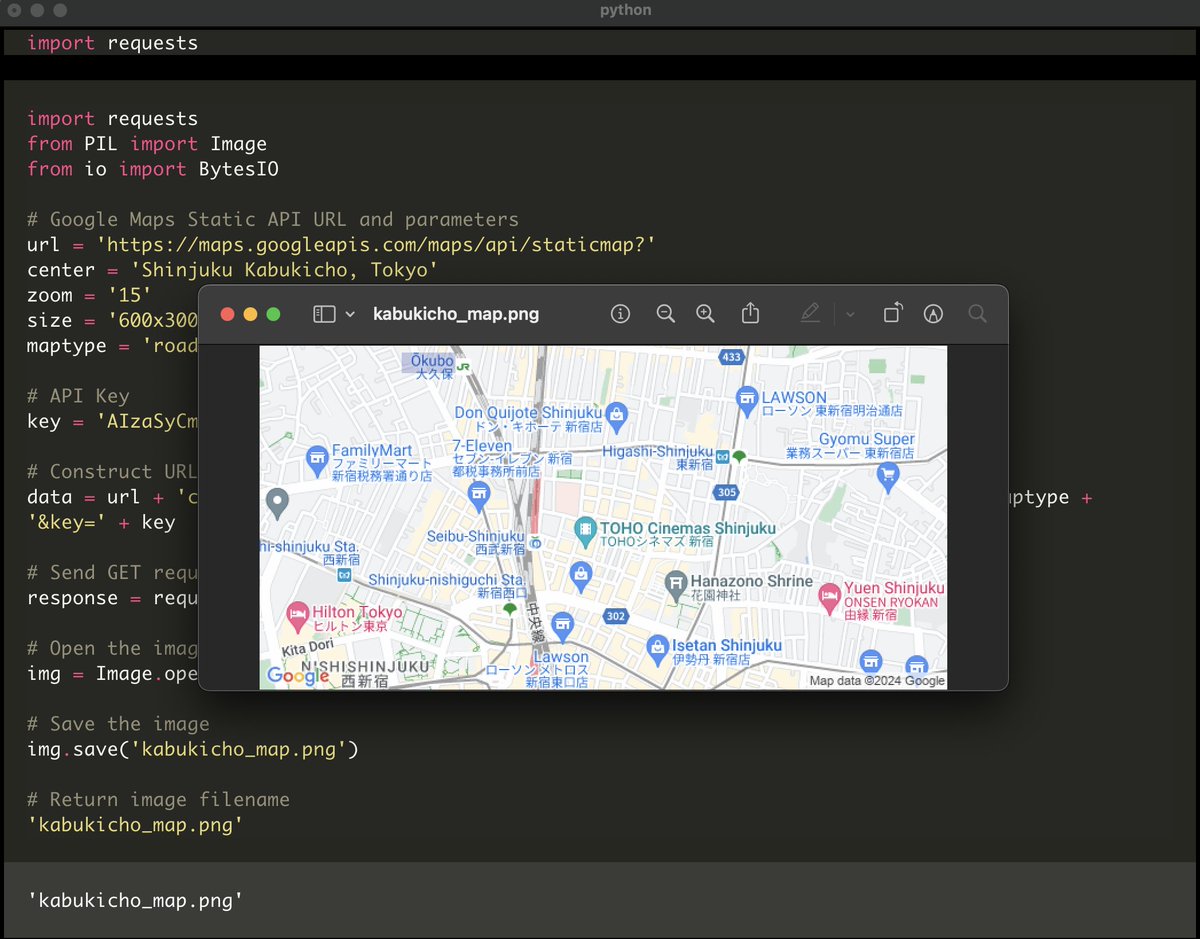Click the python terminal window title

tap(626, 11)
